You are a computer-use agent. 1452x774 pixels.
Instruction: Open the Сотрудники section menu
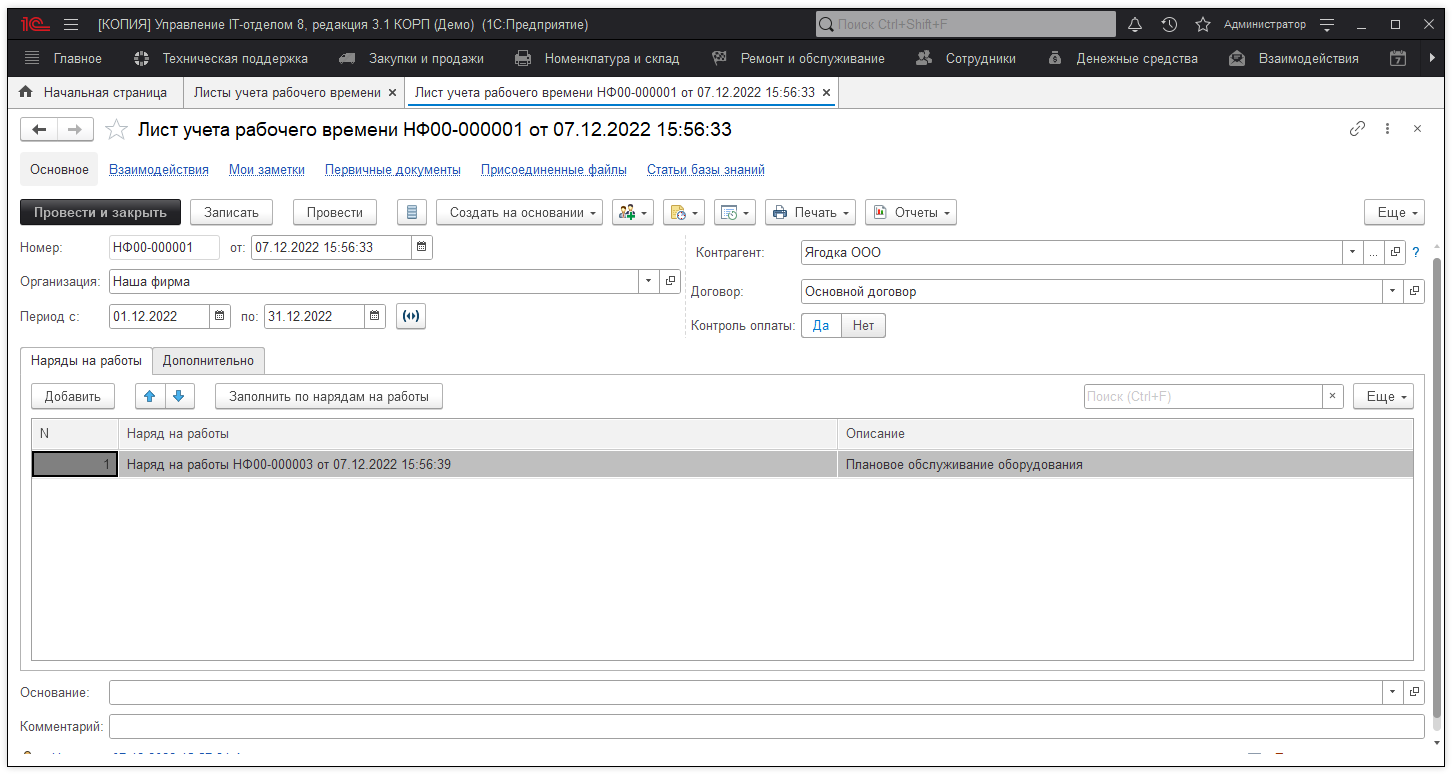pyautogui.click(x=966, y=58)
